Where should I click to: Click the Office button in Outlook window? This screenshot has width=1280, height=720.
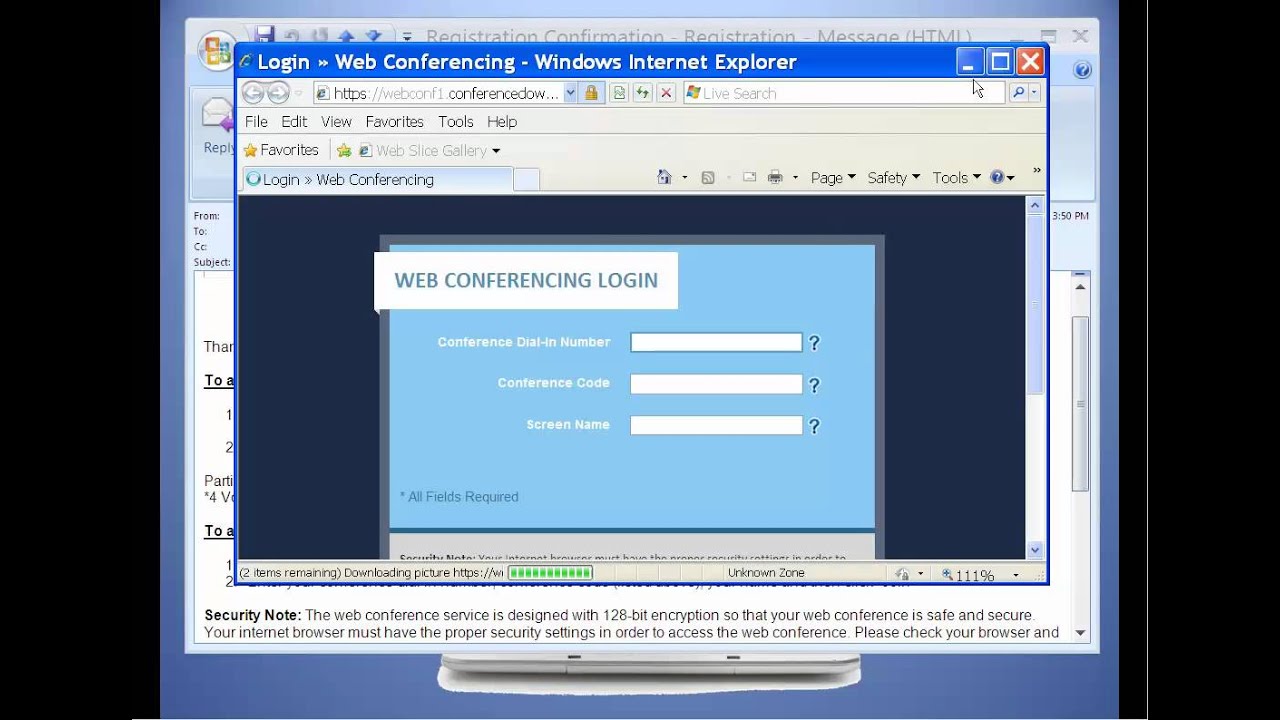(216, 51)
